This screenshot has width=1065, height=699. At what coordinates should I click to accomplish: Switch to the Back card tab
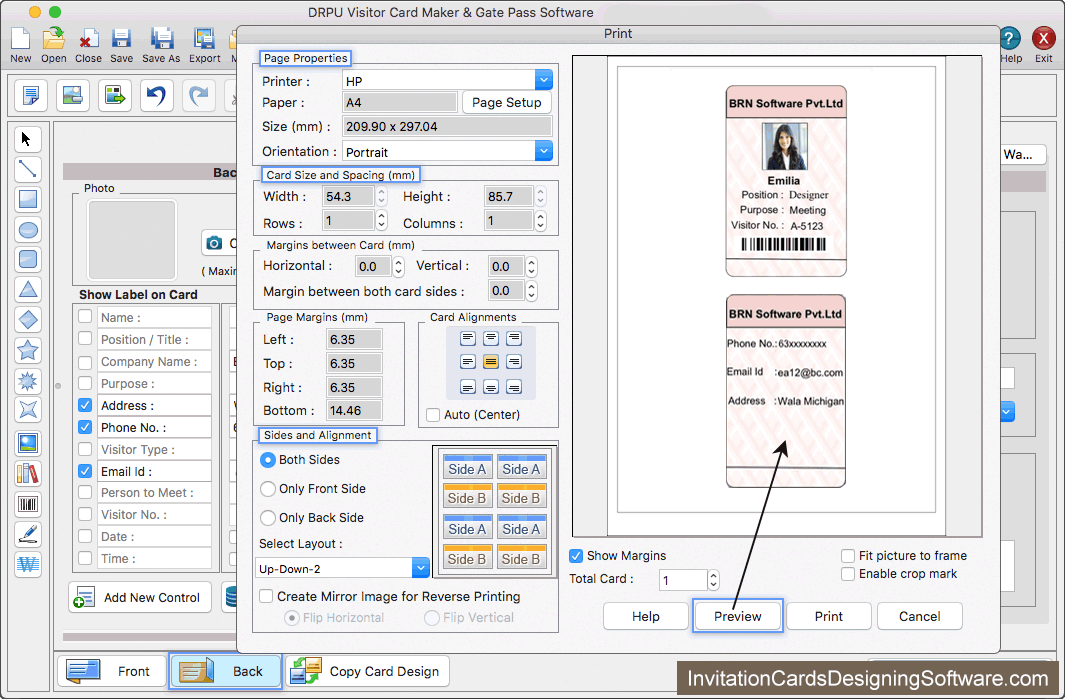pos(225,671)
